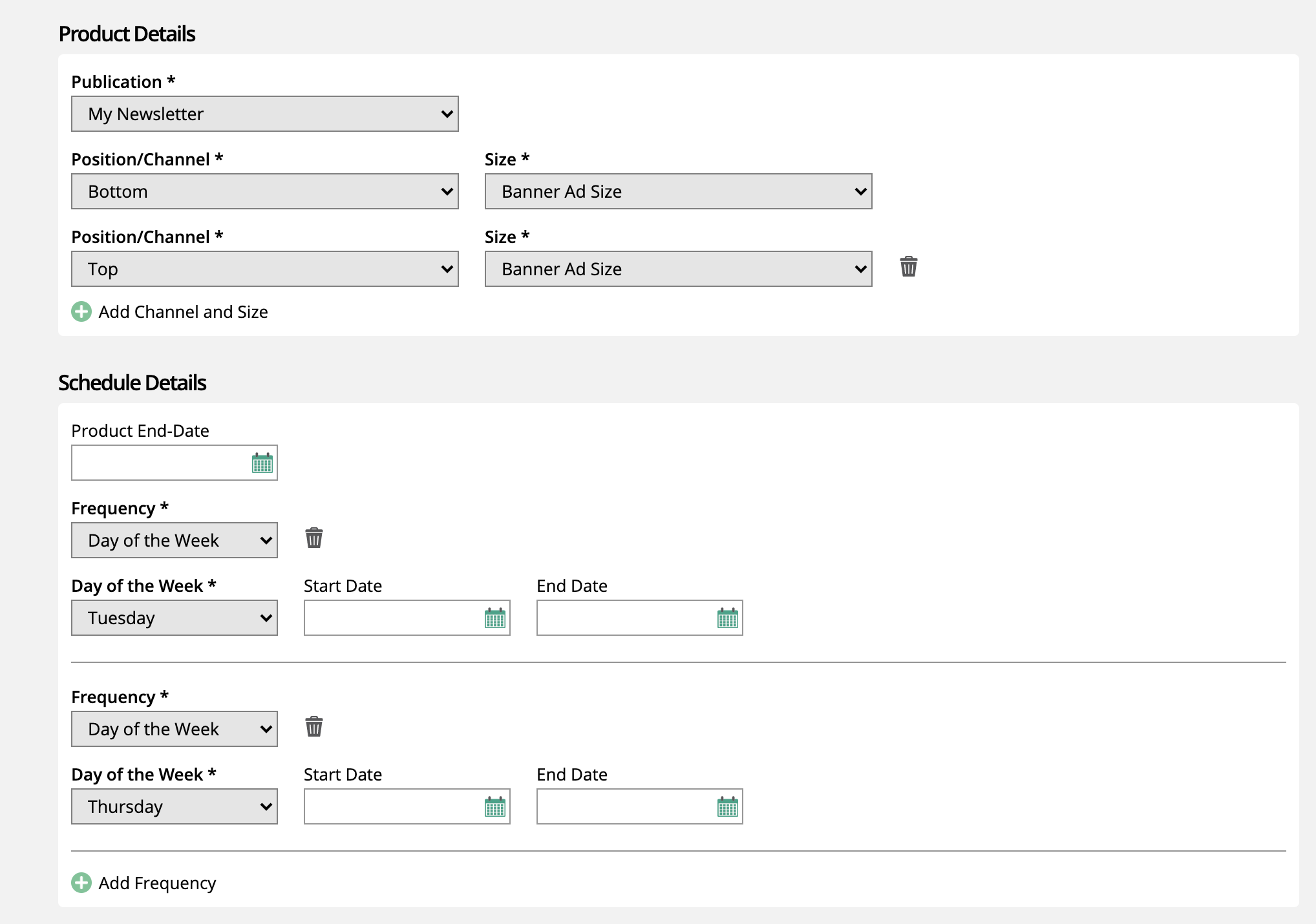Click the Add Channel and Size link
Image resolution: width=1316 pixels, height=924 pixels.
click(x=183, y=312)
